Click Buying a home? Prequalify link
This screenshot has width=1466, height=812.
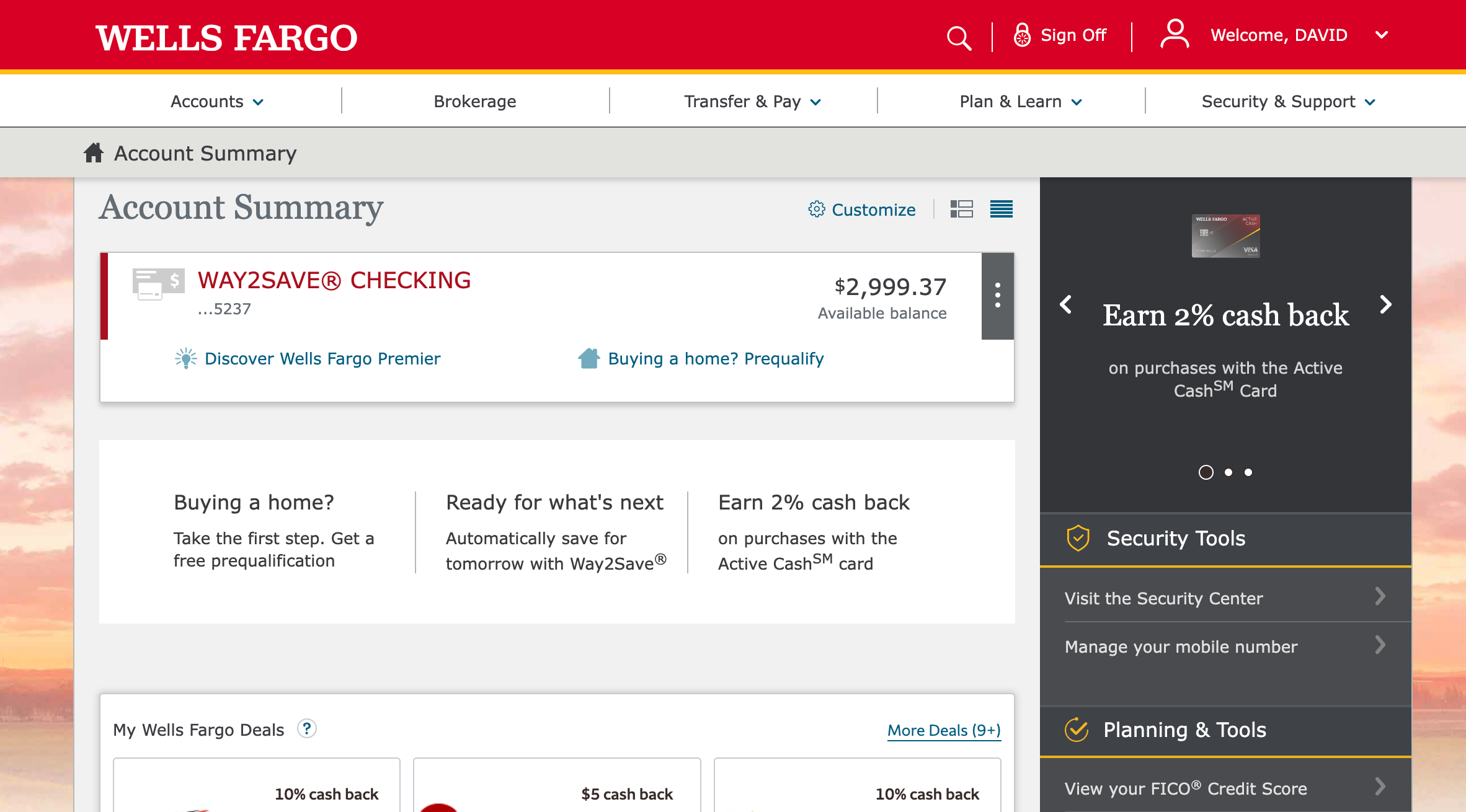(716, 358)
